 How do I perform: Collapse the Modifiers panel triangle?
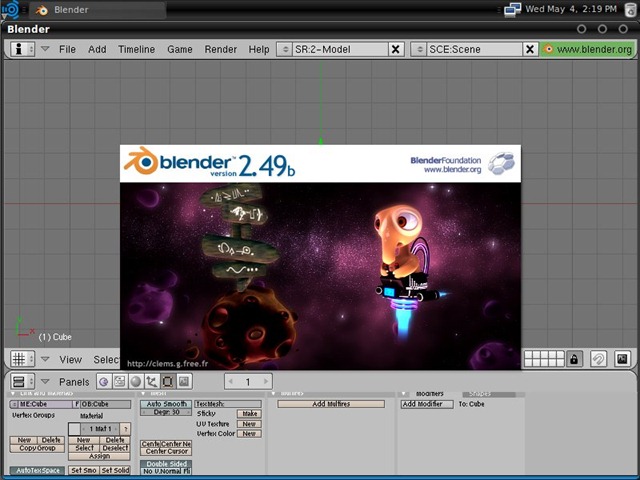point(404,393)
